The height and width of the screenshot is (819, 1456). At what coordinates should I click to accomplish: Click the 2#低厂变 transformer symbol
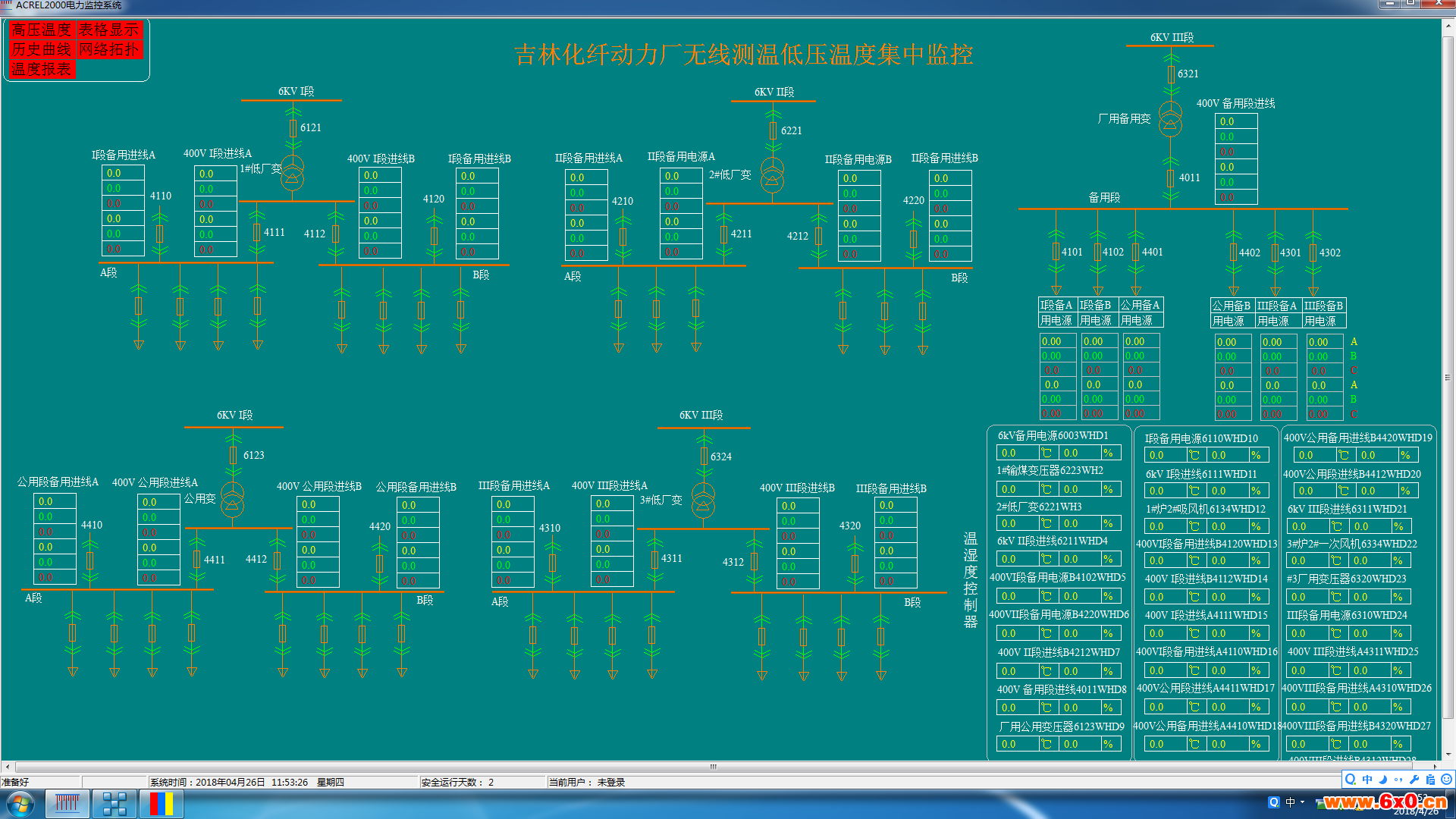(x=773, y=175)
